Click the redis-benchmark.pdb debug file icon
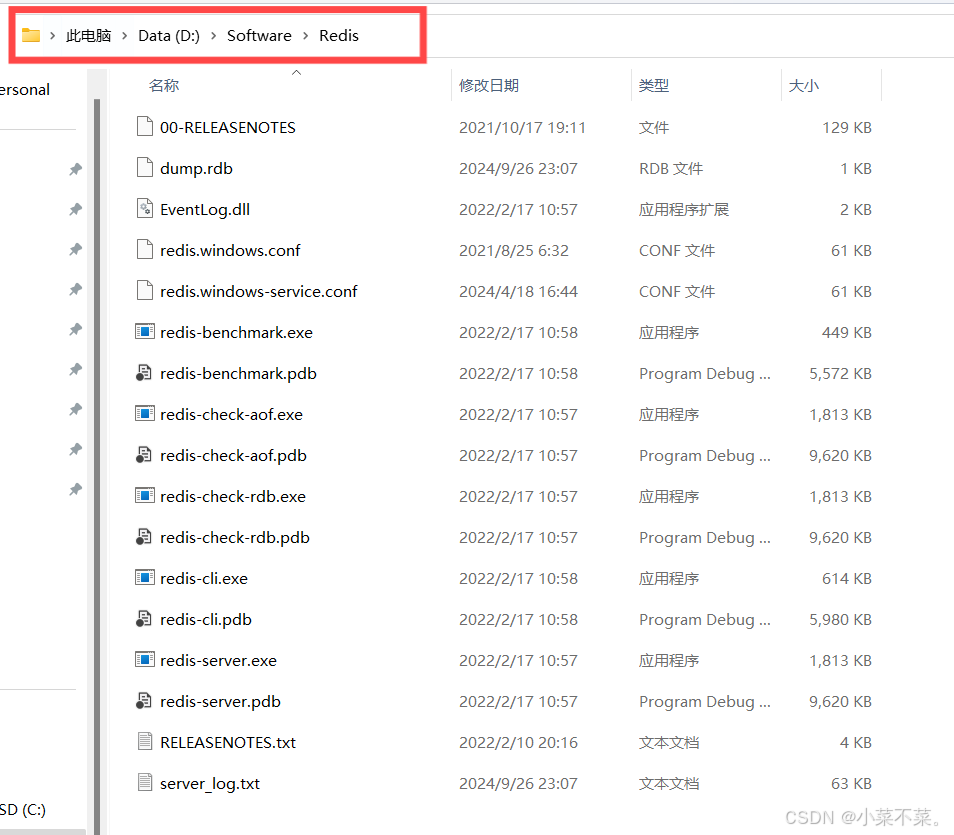The width and height of the screenshot is (954, 835). click(144, 373)
